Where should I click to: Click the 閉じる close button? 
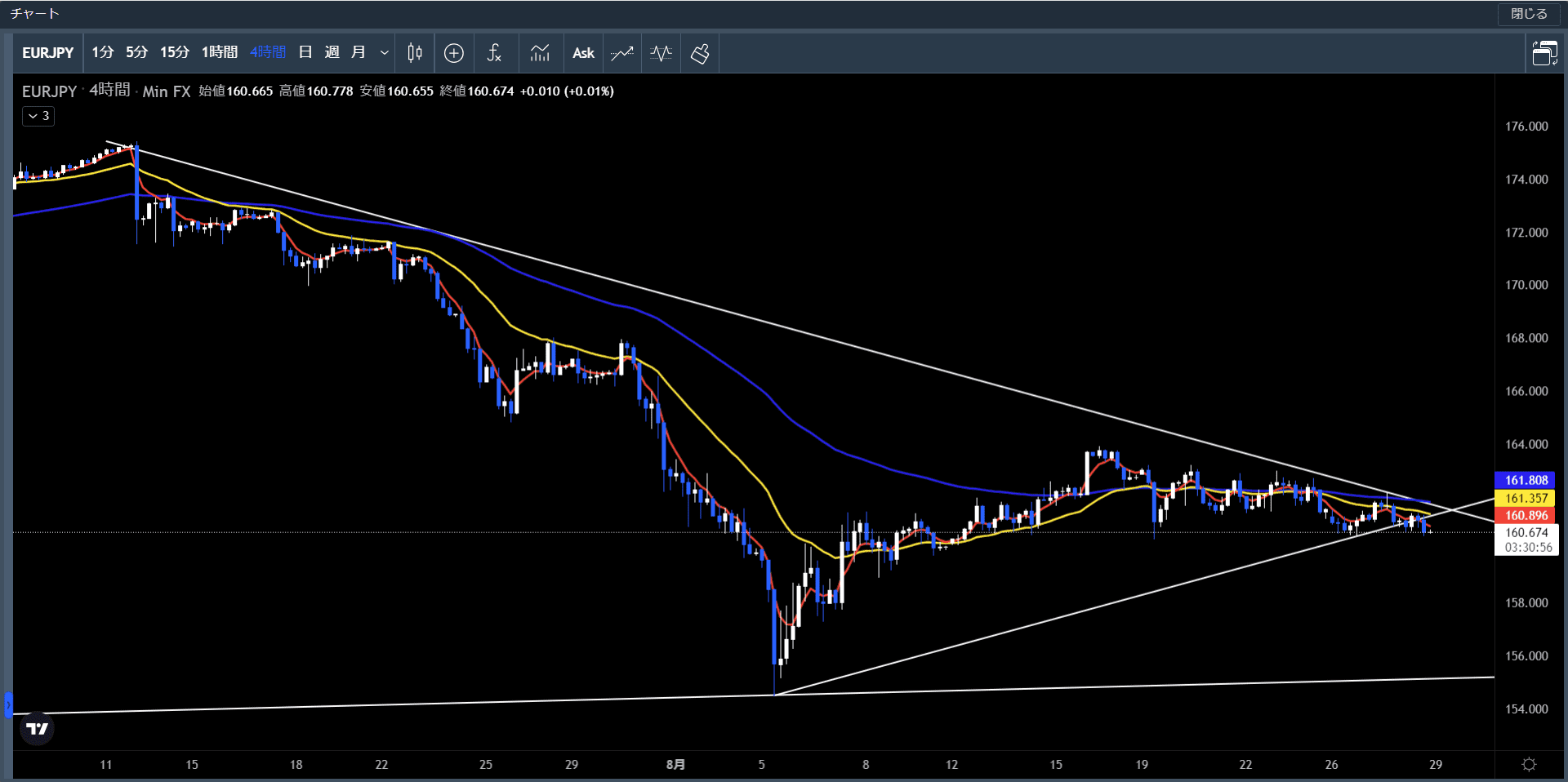point(1529,14)
